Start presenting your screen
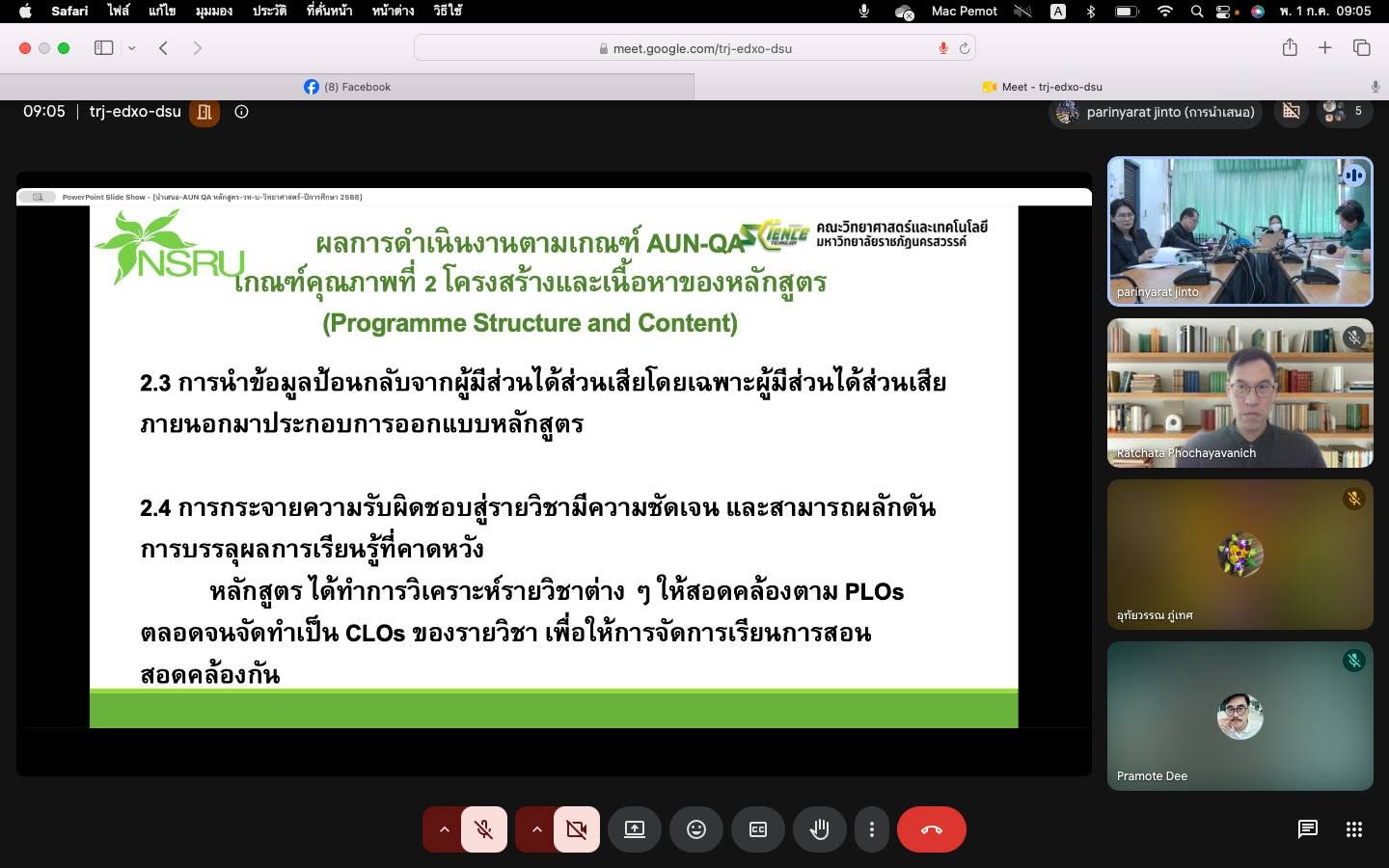Screen dimensions: 1389x868 click(x=635, y=829)
